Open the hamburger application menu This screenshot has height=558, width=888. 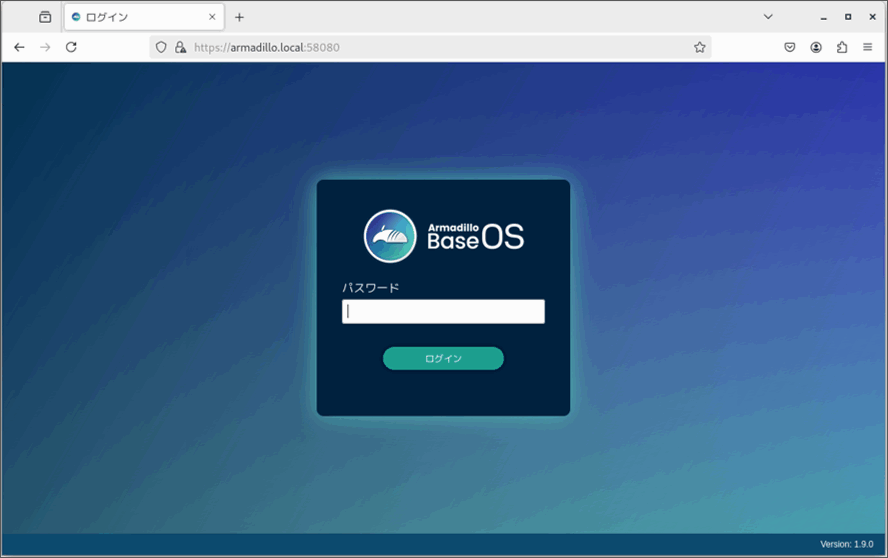click(868, 47)
